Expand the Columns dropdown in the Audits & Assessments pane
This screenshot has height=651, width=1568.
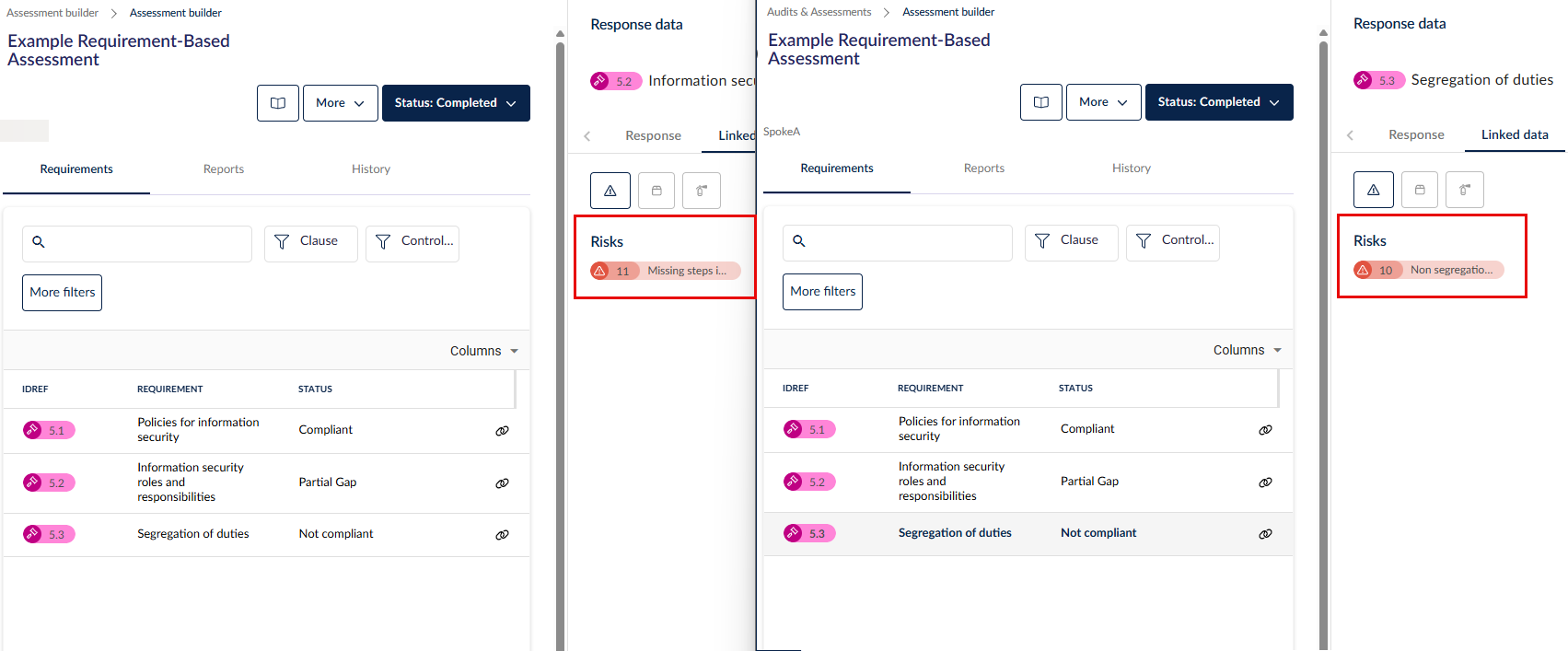coord(1247,350)
